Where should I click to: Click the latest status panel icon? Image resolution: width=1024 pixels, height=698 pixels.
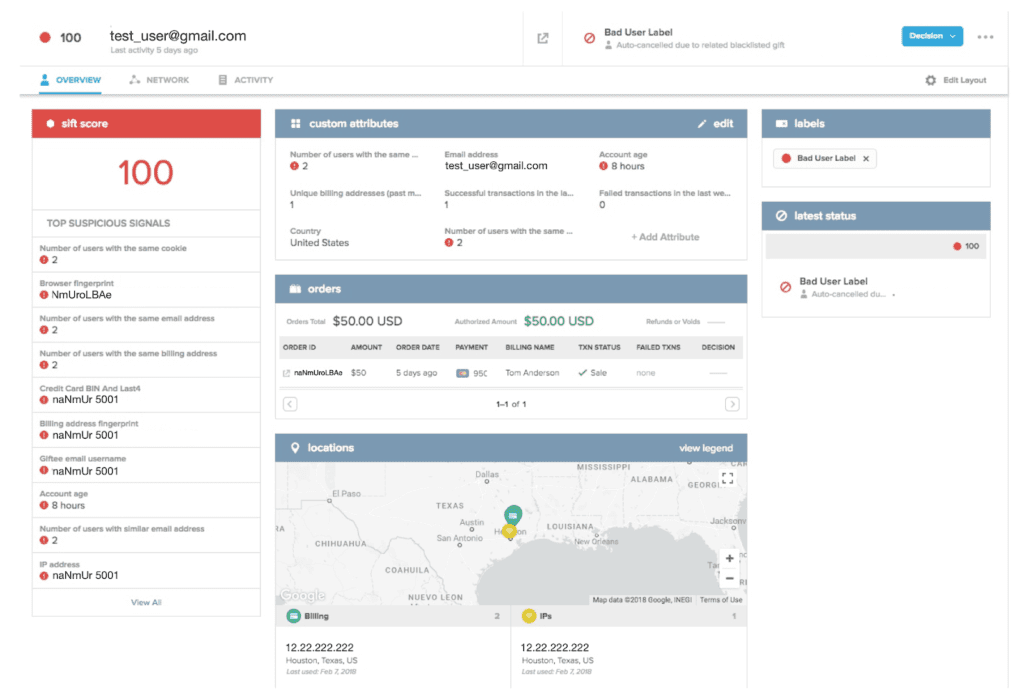tap(781, 216)
